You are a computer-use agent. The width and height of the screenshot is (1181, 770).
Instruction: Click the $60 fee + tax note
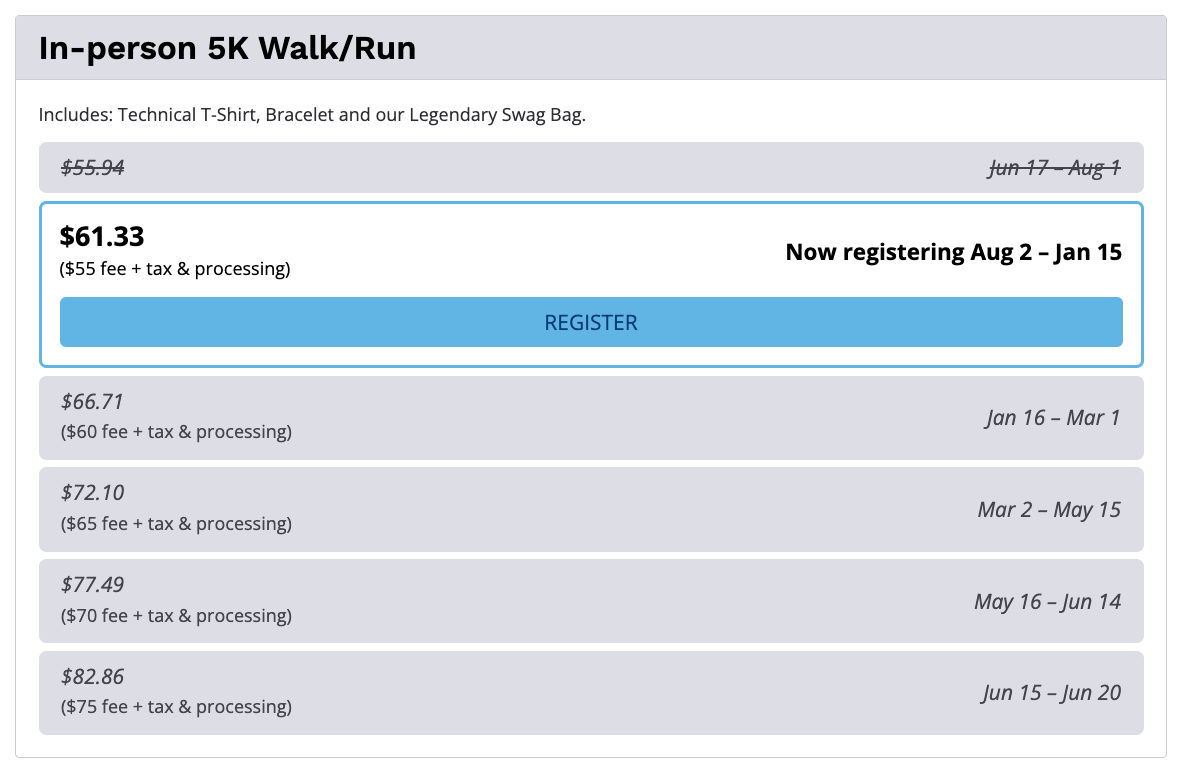click(176, 432)
